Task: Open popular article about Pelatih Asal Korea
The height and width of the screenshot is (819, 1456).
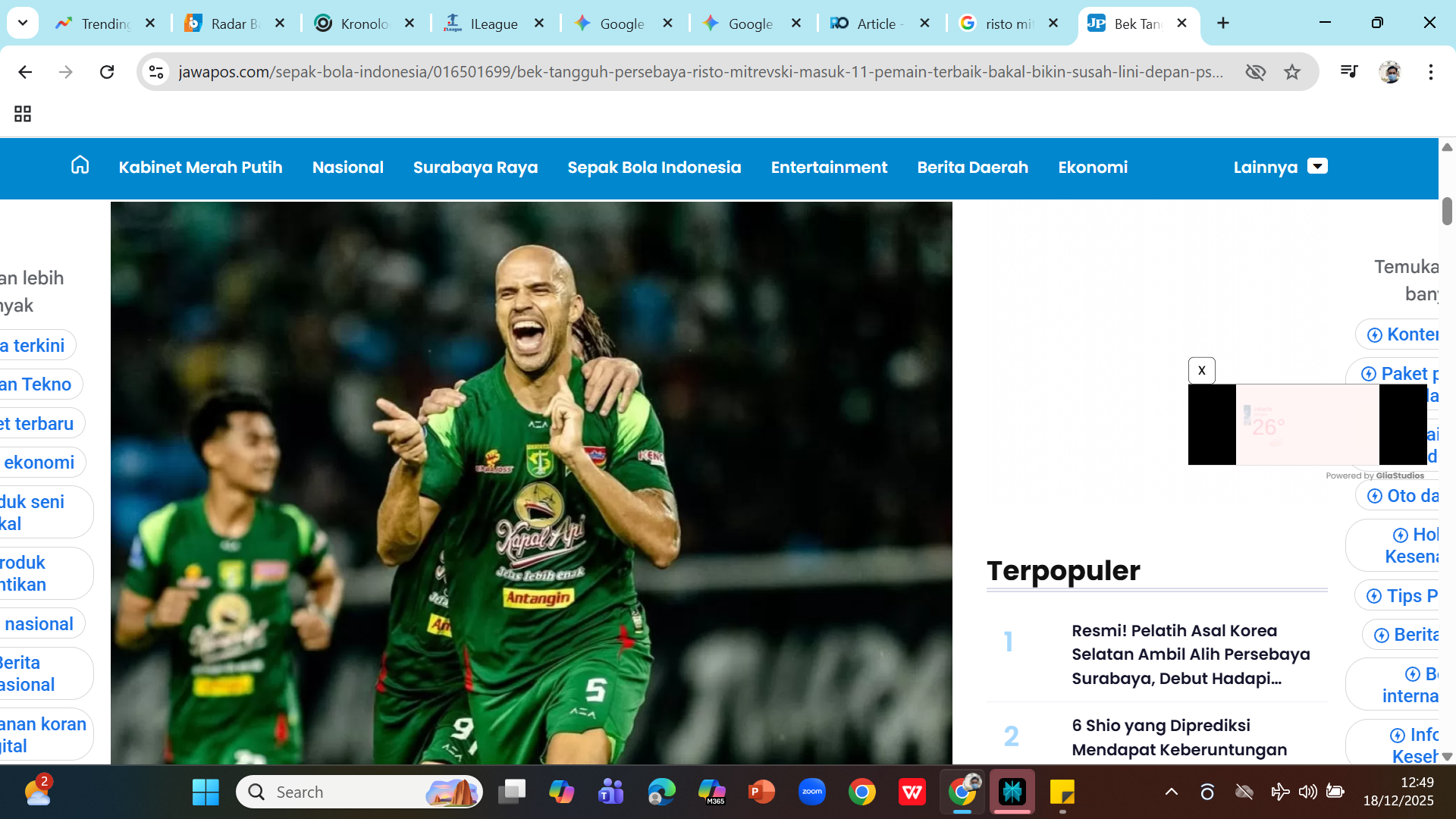Action: pos(1191,654)
